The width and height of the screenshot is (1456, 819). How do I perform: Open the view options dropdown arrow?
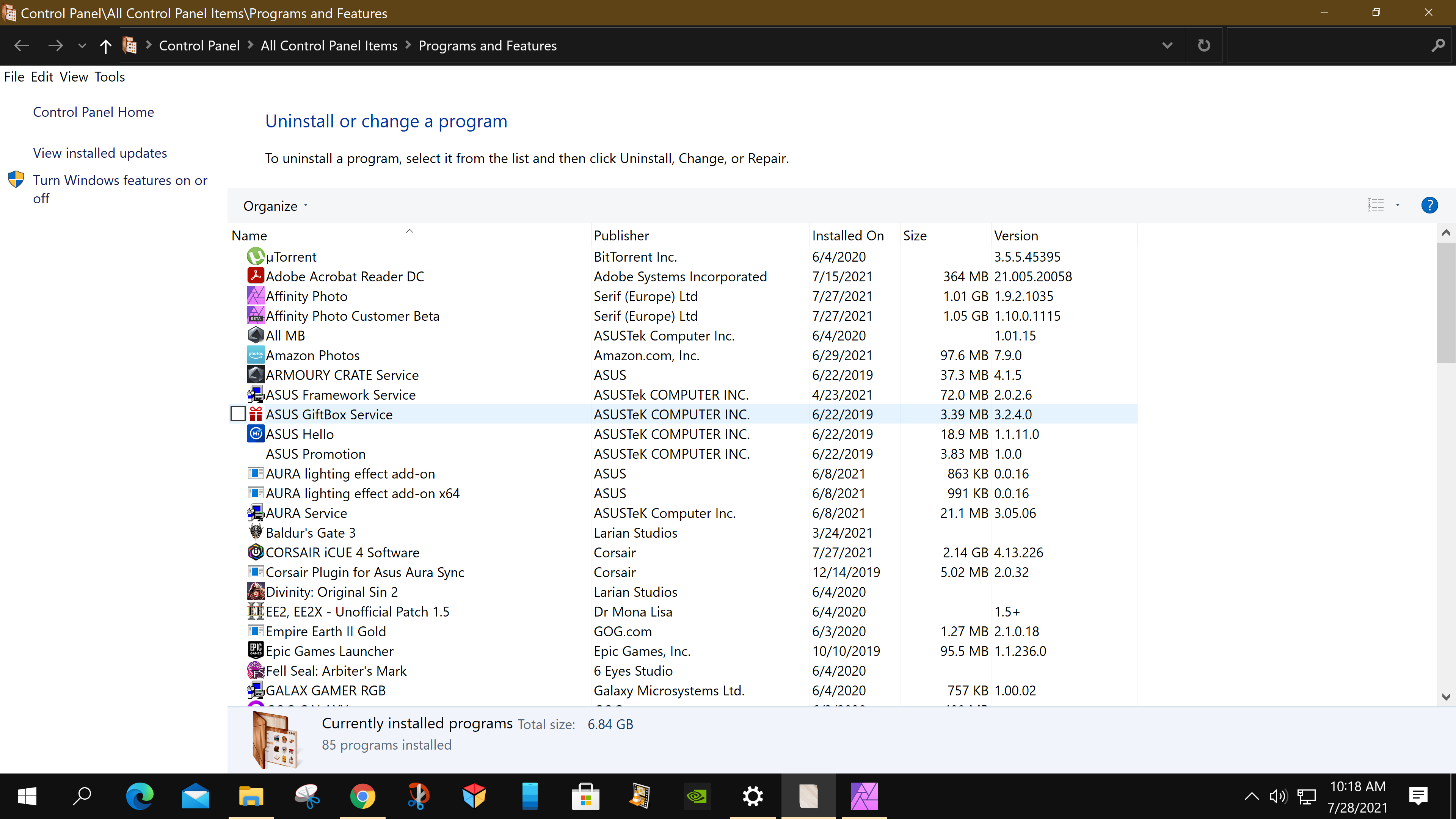[x=1398, y=205]
